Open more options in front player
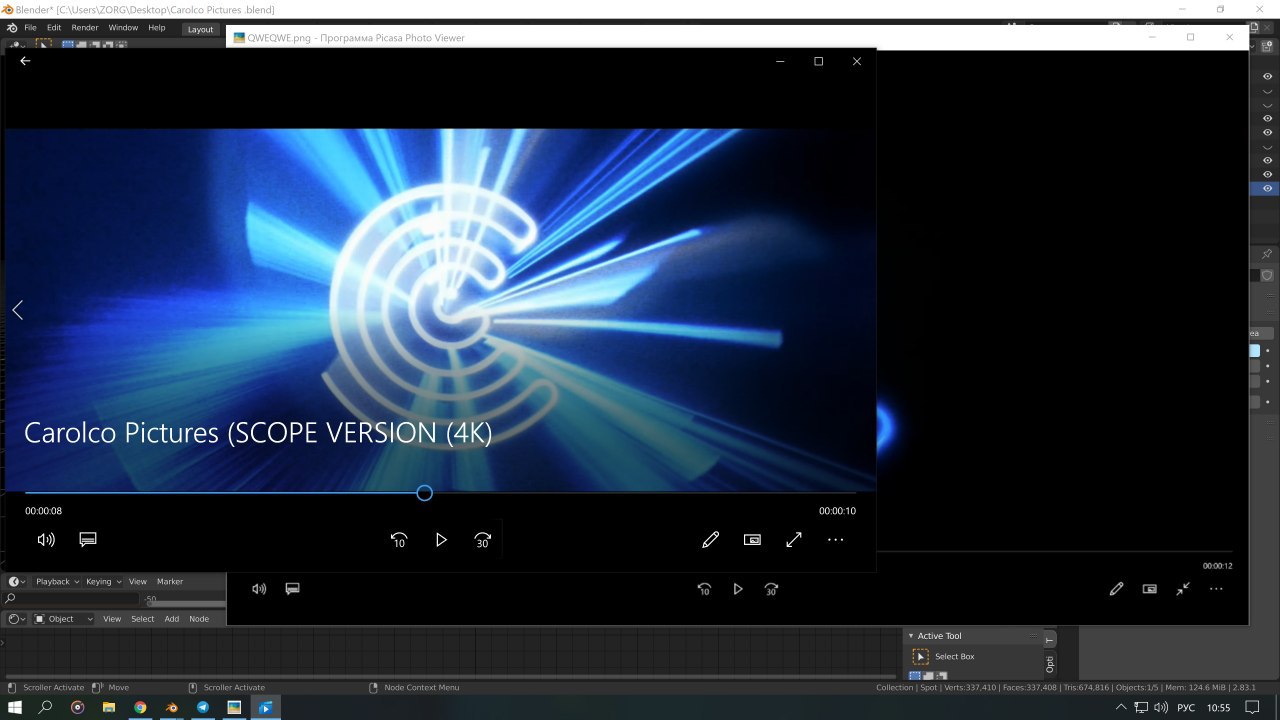Image resolution: width=1280 pixels, height=720 pixels. pos(836,540)
